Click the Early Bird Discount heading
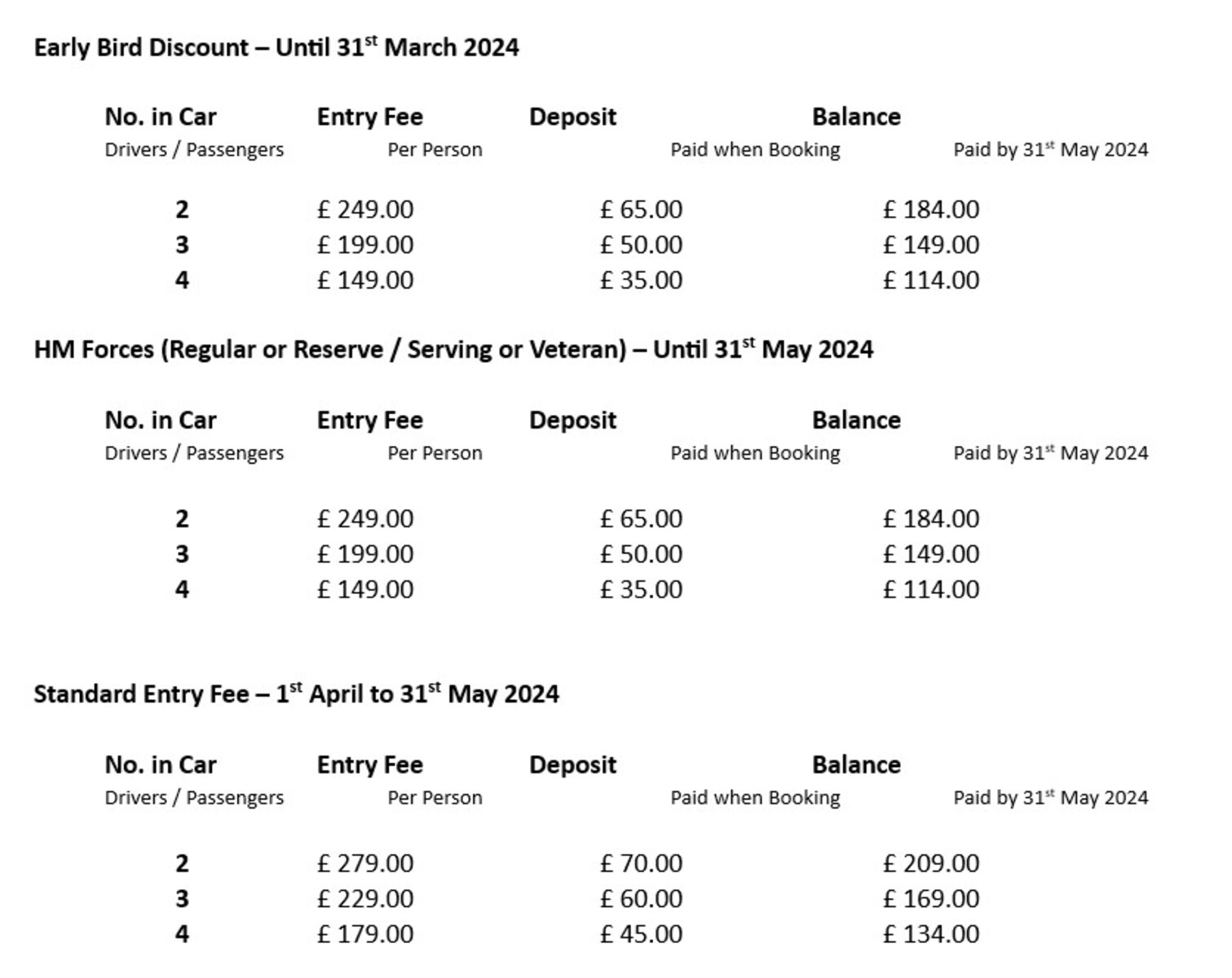The height and width of the screenshot is (978, 1232). (x=276, y=47)
